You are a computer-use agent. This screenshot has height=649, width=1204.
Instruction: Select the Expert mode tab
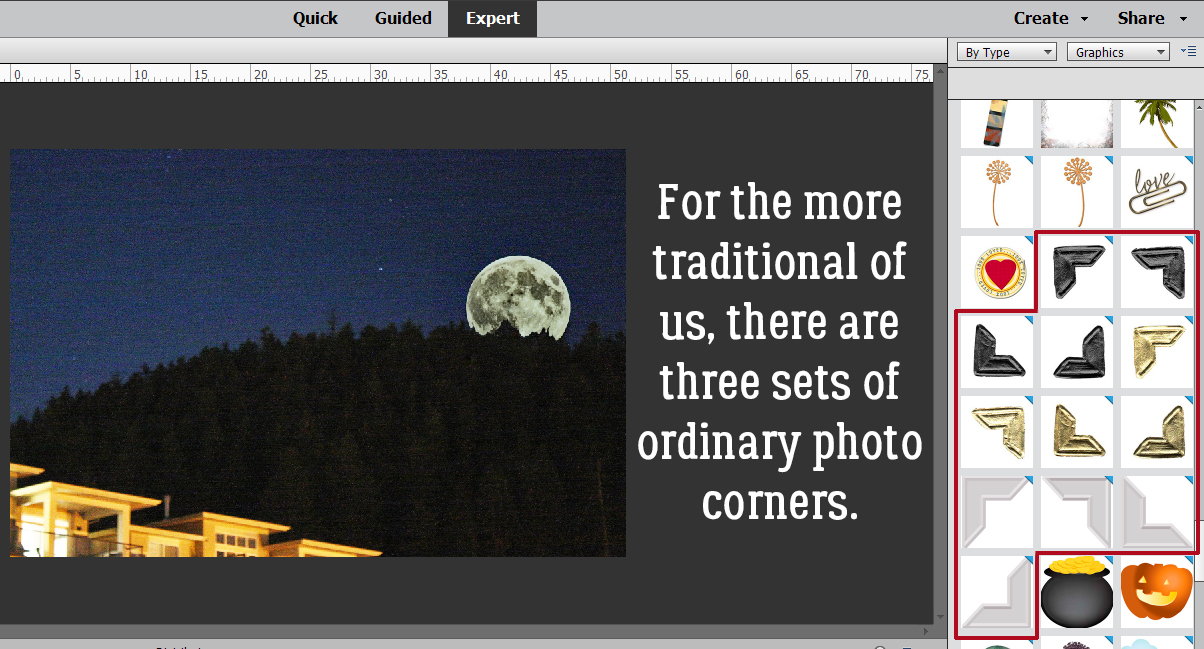492,18
